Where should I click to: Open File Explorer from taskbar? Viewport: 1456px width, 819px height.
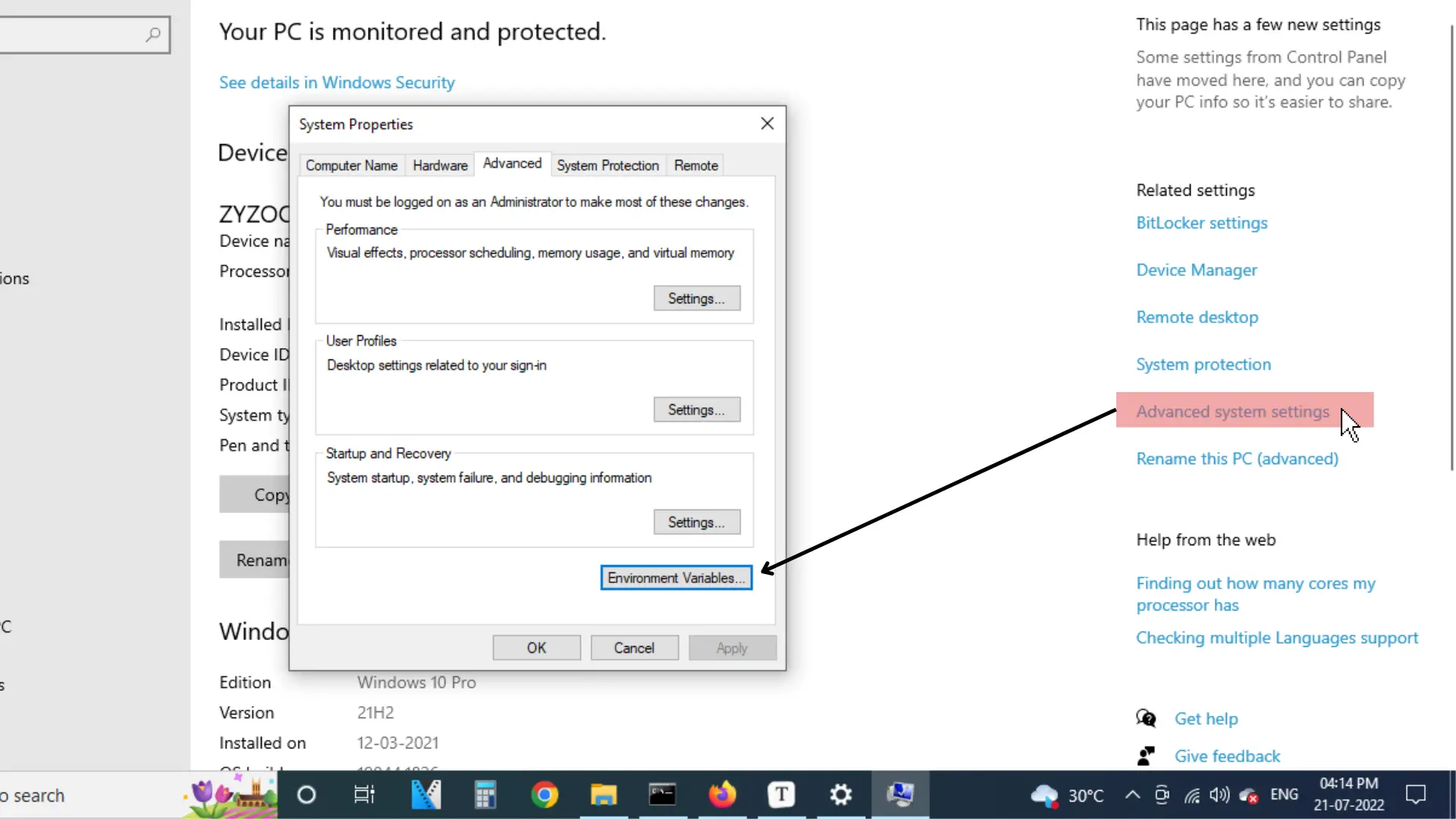[x=604, y=795]
